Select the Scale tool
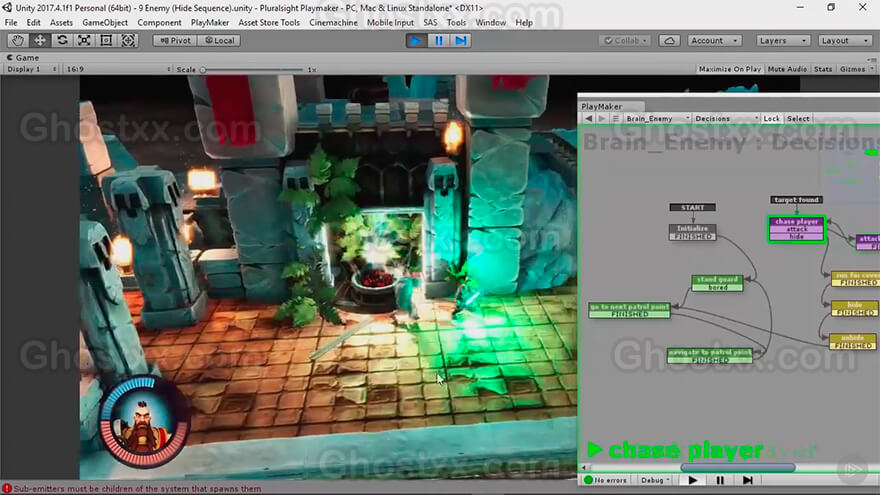This screenshot has width=880, height=495. click(x=84, y=40)
